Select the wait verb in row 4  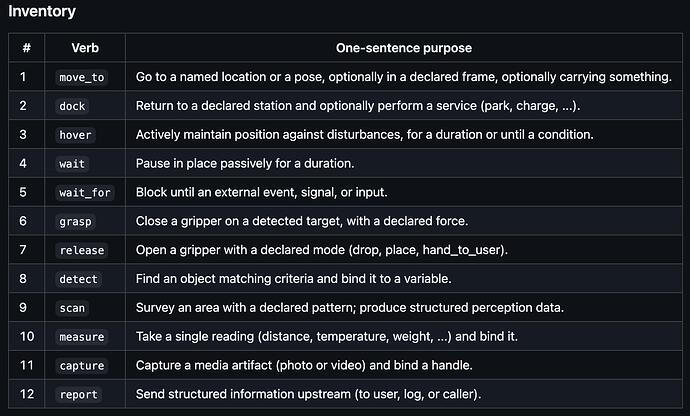tap(72, 164)
